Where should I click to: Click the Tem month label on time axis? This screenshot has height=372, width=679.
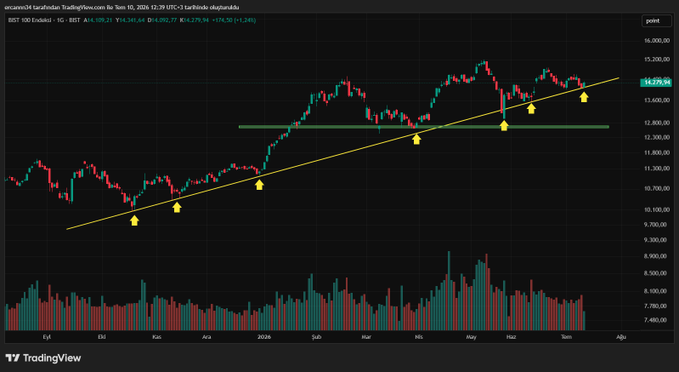(566, 337)
